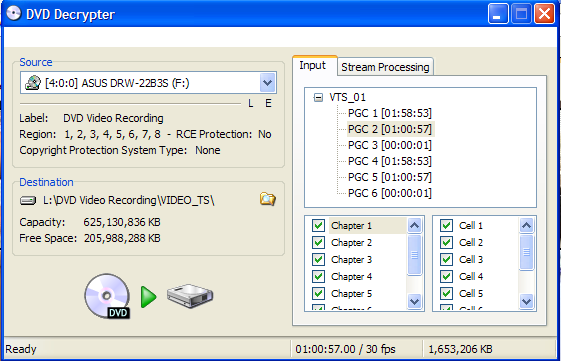Click the drive icon beside the destination path
Image resolution: width=561 pixels, height=361 pixels.
point(28,200)
